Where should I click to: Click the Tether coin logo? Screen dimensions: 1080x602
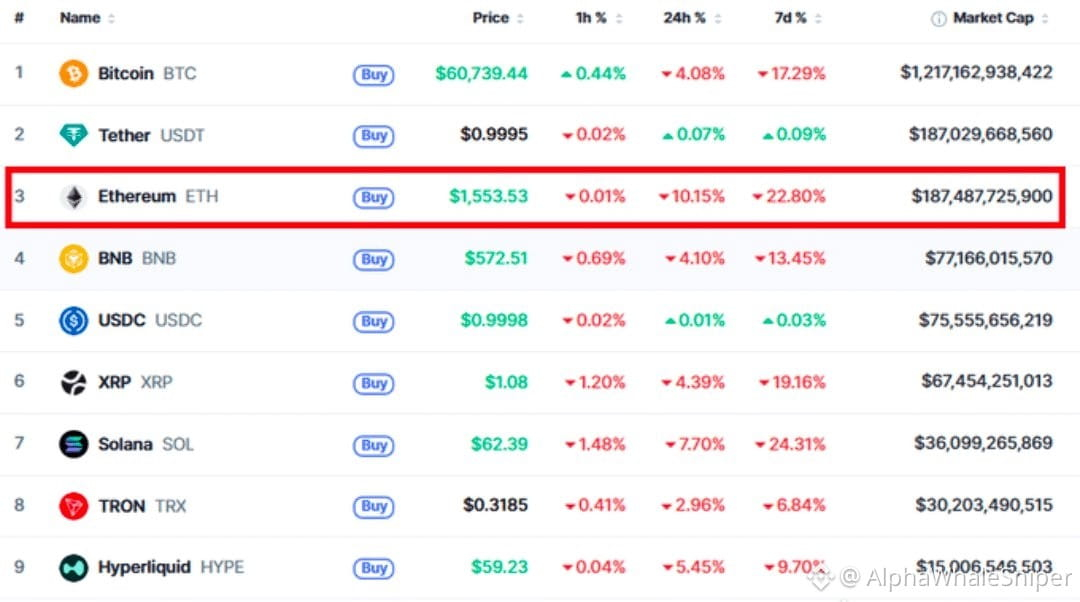pyautogui.click(x=73, y=135)
